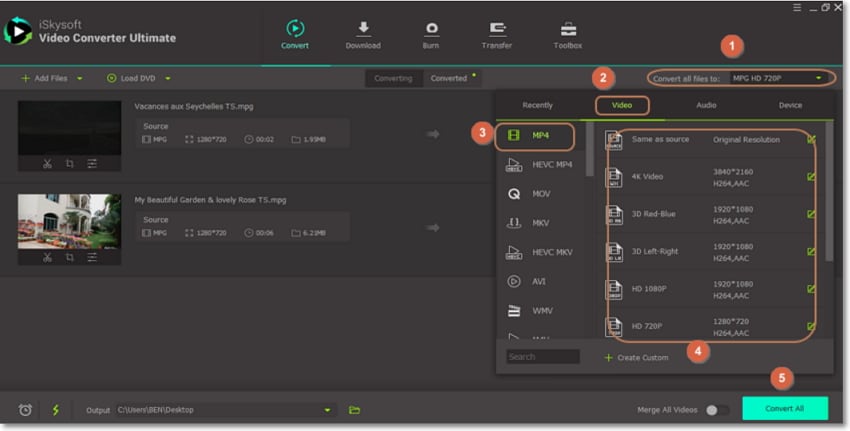Click the iSkysoft logo icon

point(18,31)
